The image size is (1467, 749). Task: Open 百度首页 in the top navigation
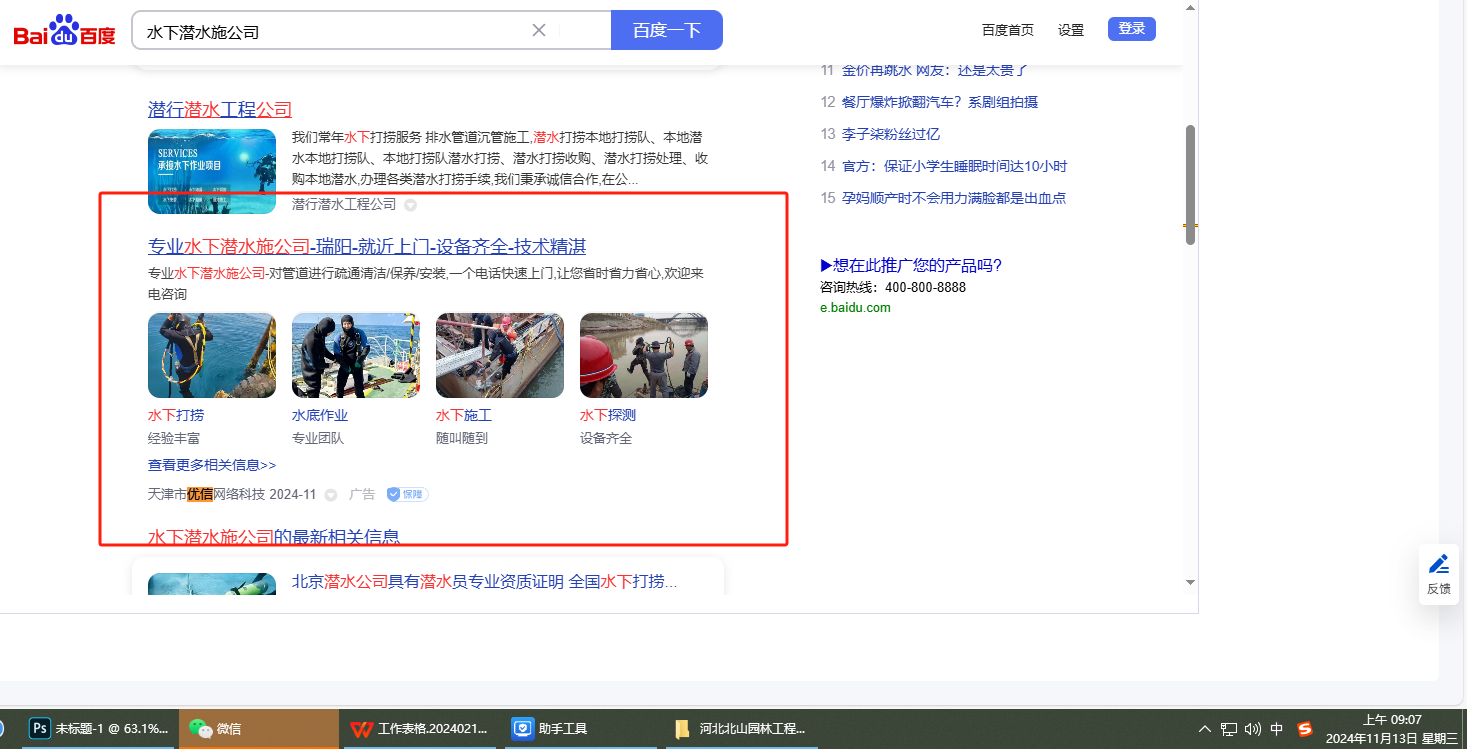pos(1007,30)
